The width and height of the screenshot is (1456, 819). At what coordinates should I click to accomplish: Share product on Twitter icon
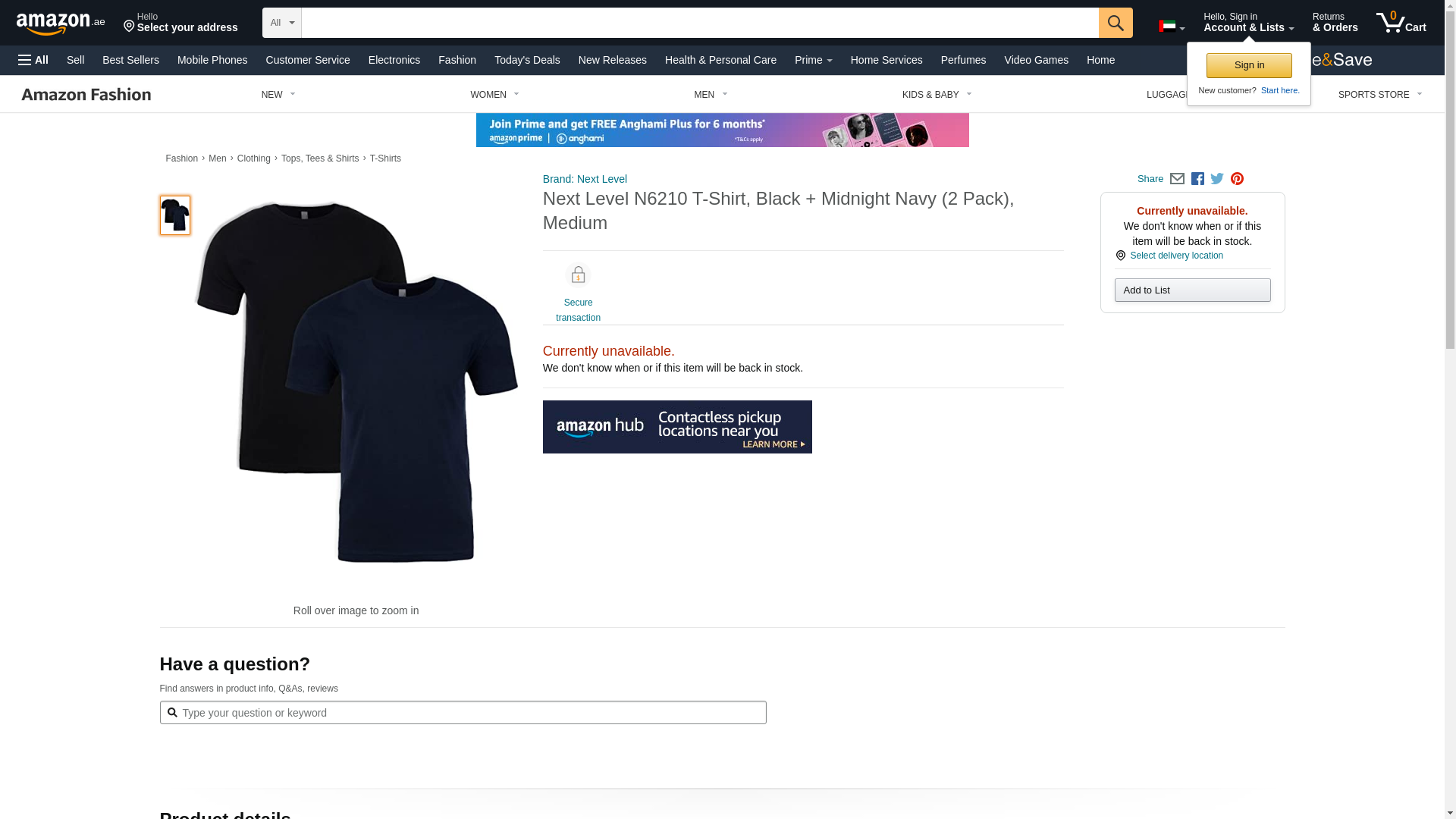(x=1217, y=179)
